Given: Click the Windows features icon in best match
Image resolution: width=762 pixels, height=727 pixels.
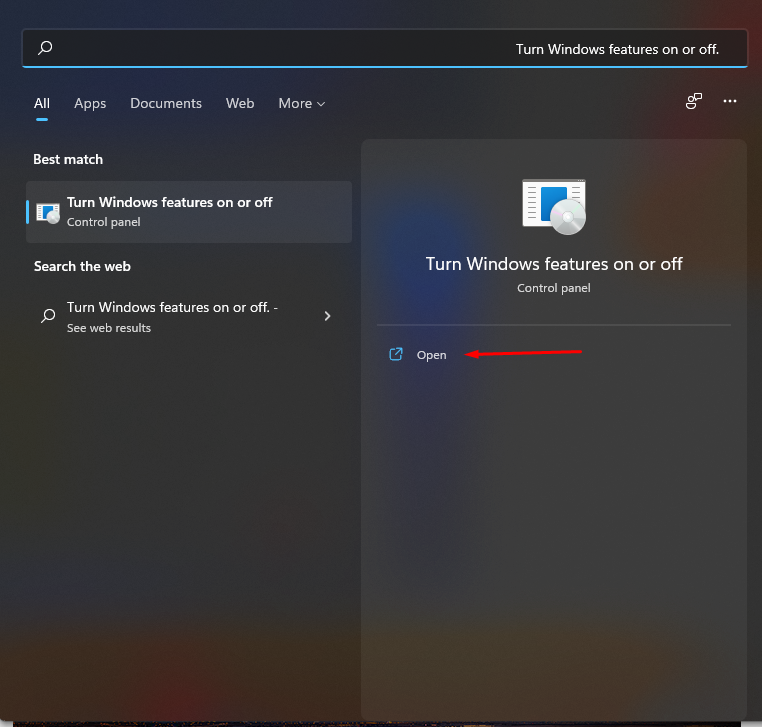Looking at the screenshot, I should pos(48,213).
